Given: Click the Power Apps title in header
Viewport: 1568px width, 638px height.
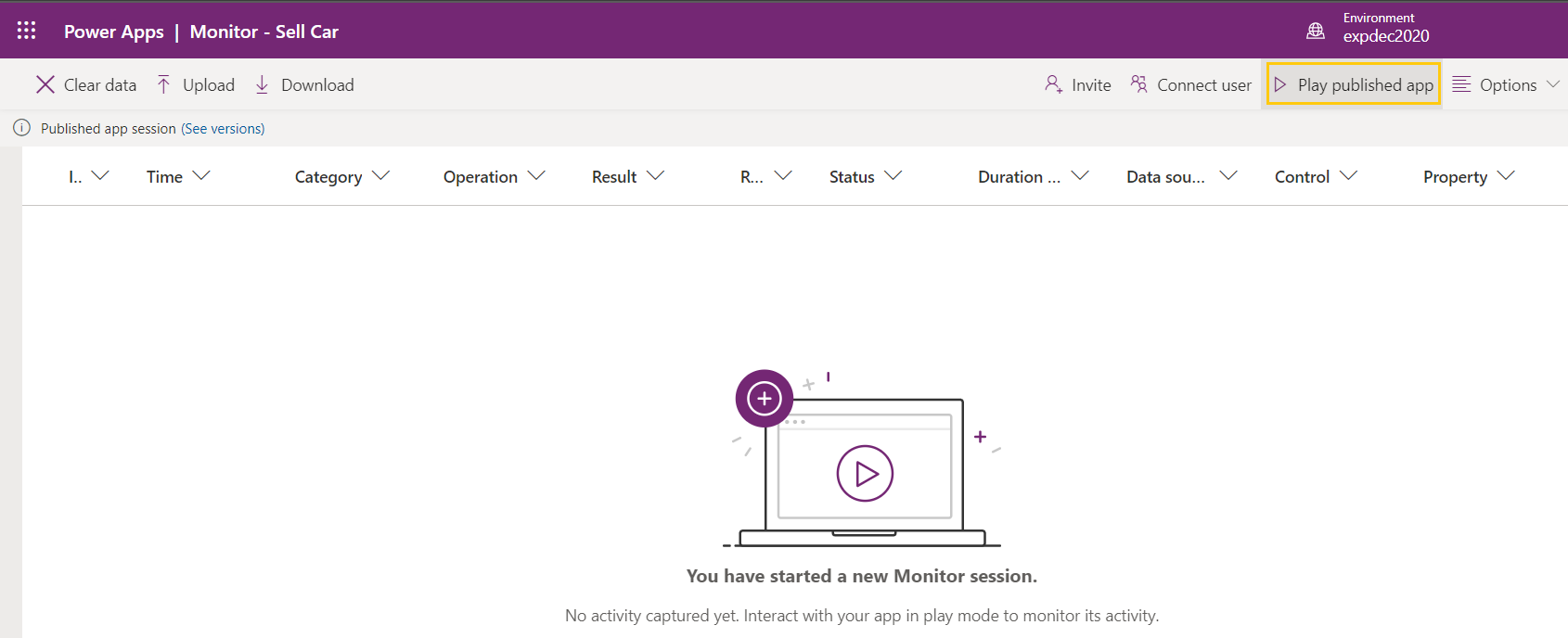Looking at the screenshot, I should click(x=113, y=32).
